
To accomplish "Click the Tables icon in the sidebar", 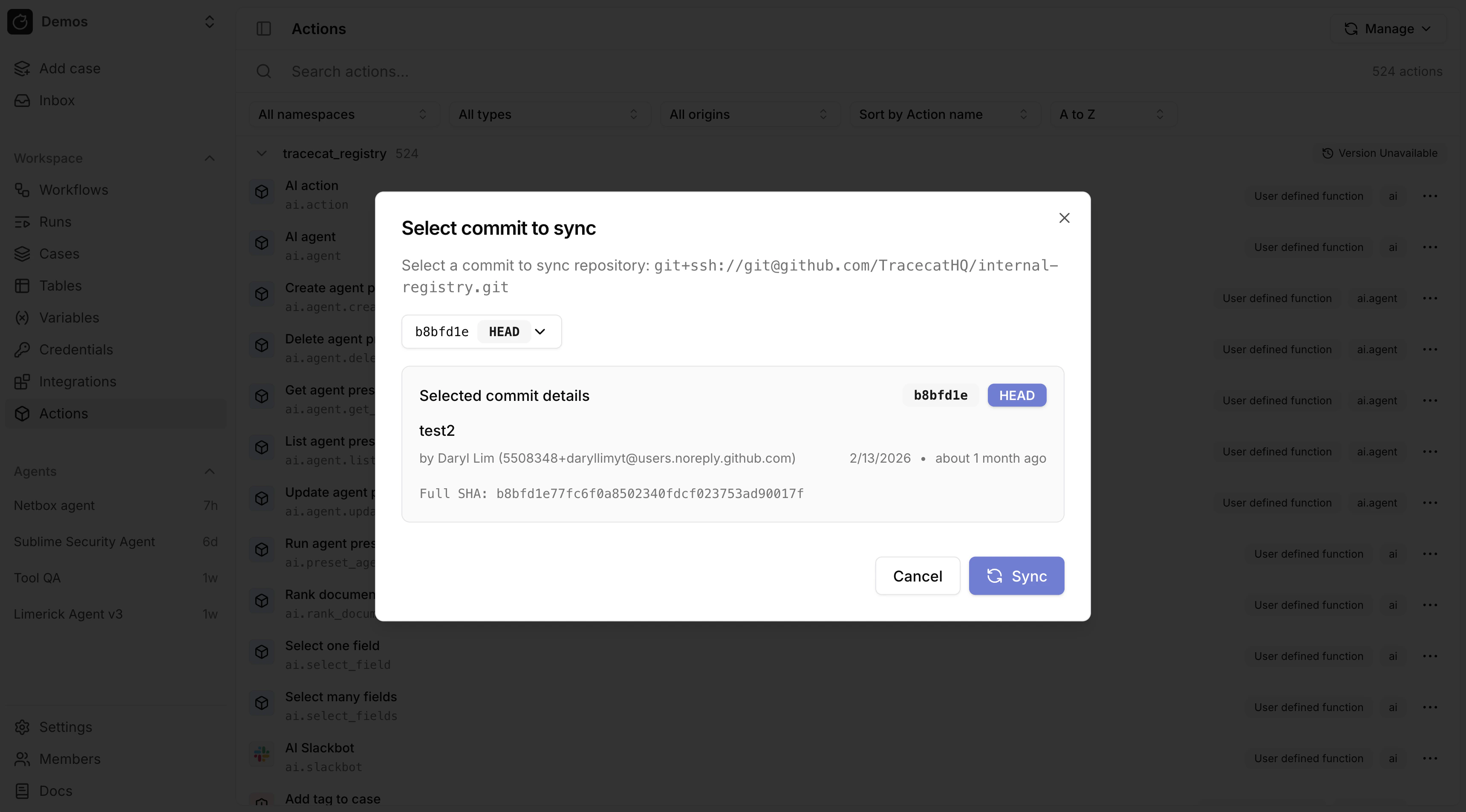I will [x=22, y=285].
